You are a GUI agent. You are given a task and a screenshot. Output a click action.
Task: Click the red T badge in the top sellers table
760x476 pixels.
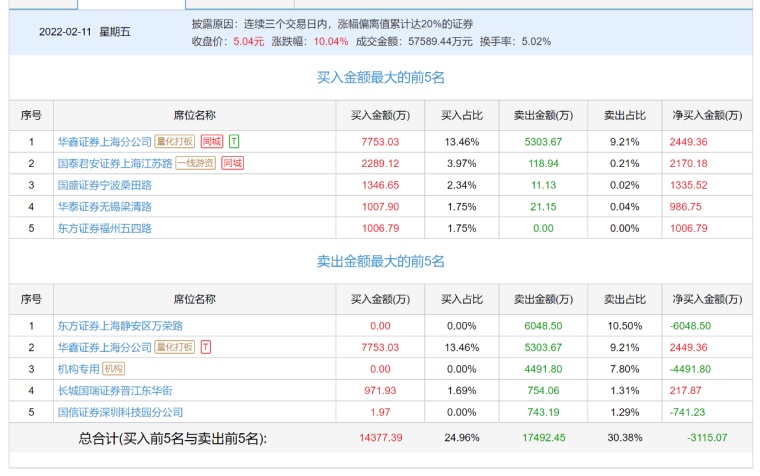(206, 347)
